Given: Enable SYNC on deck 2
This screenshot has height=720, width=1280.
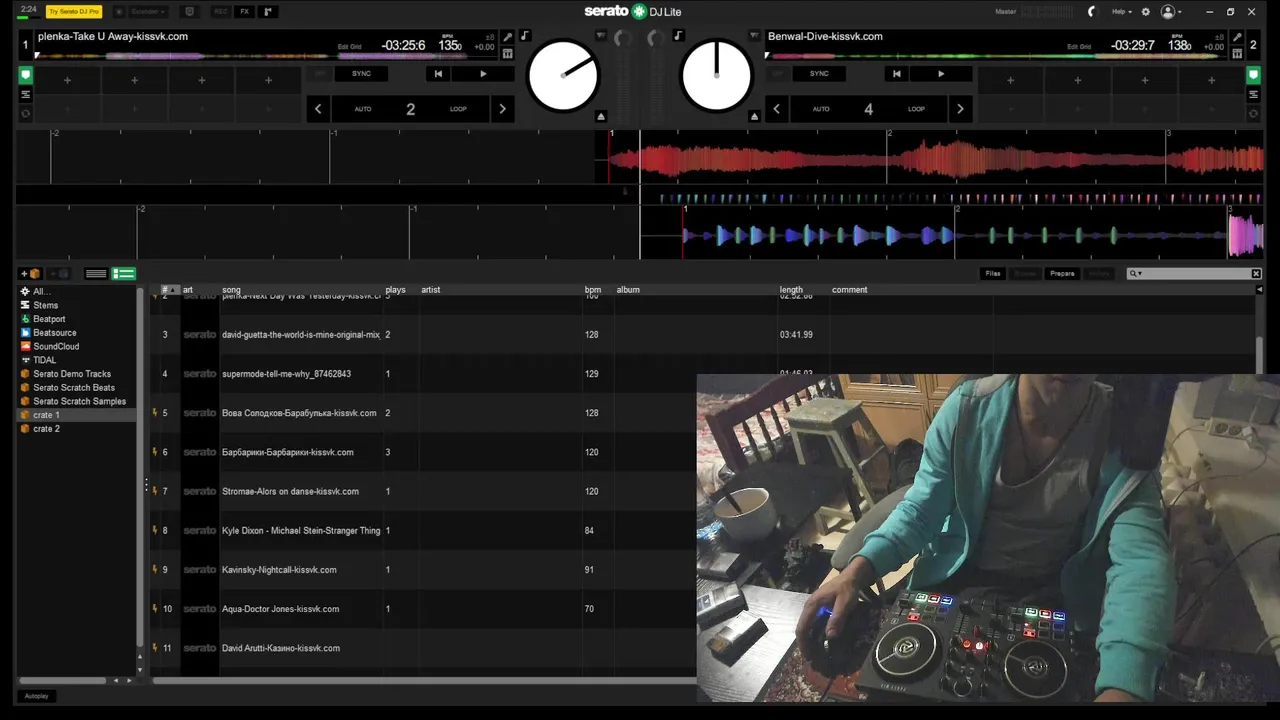Looking at the screenshot, I should click(819, 73).
